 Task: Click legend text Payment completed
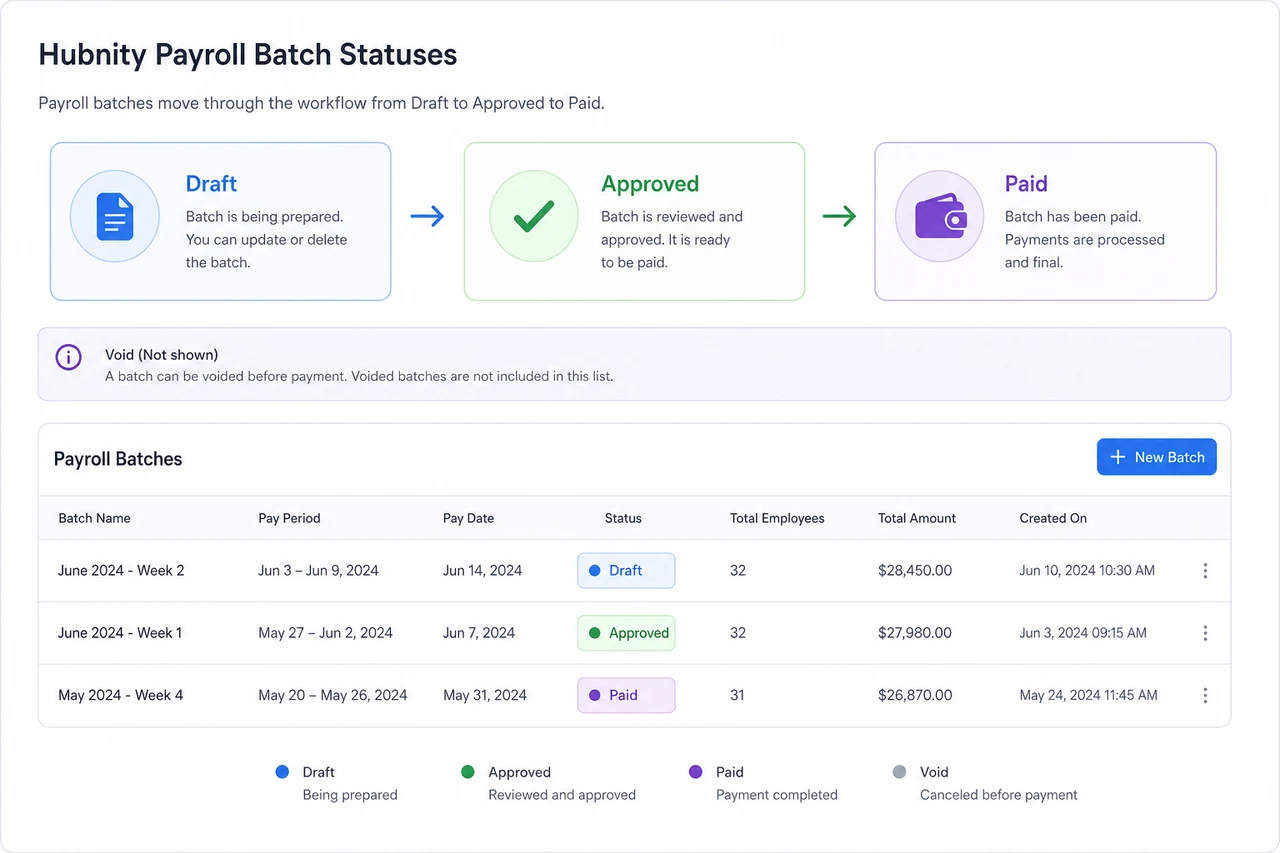click(777, 795)
